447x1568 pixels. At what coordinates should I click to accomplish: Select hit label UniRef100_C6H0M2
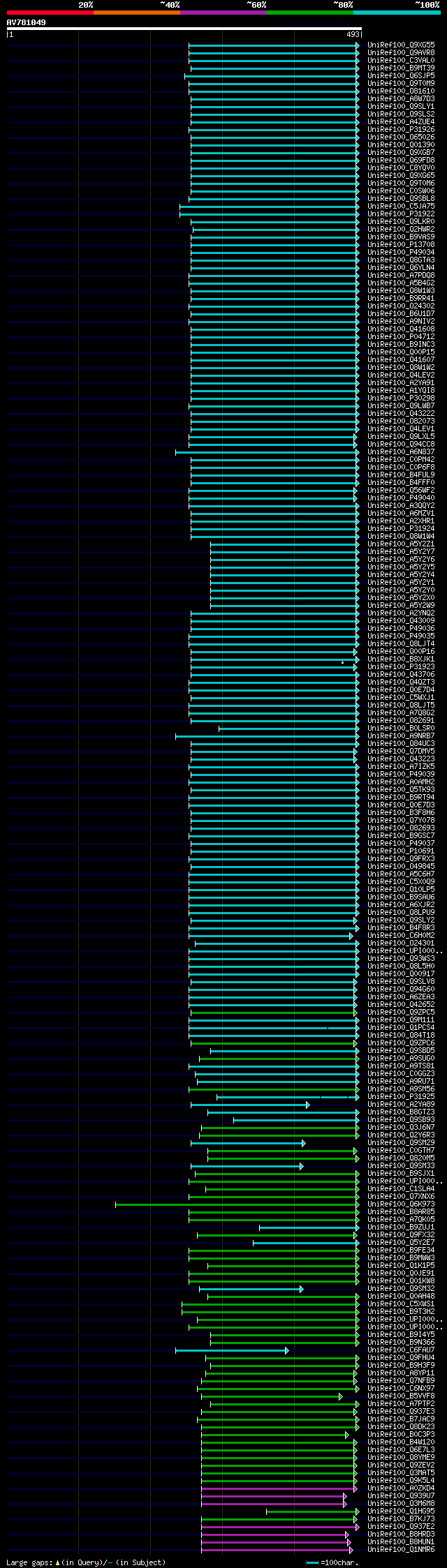[401, 935]
